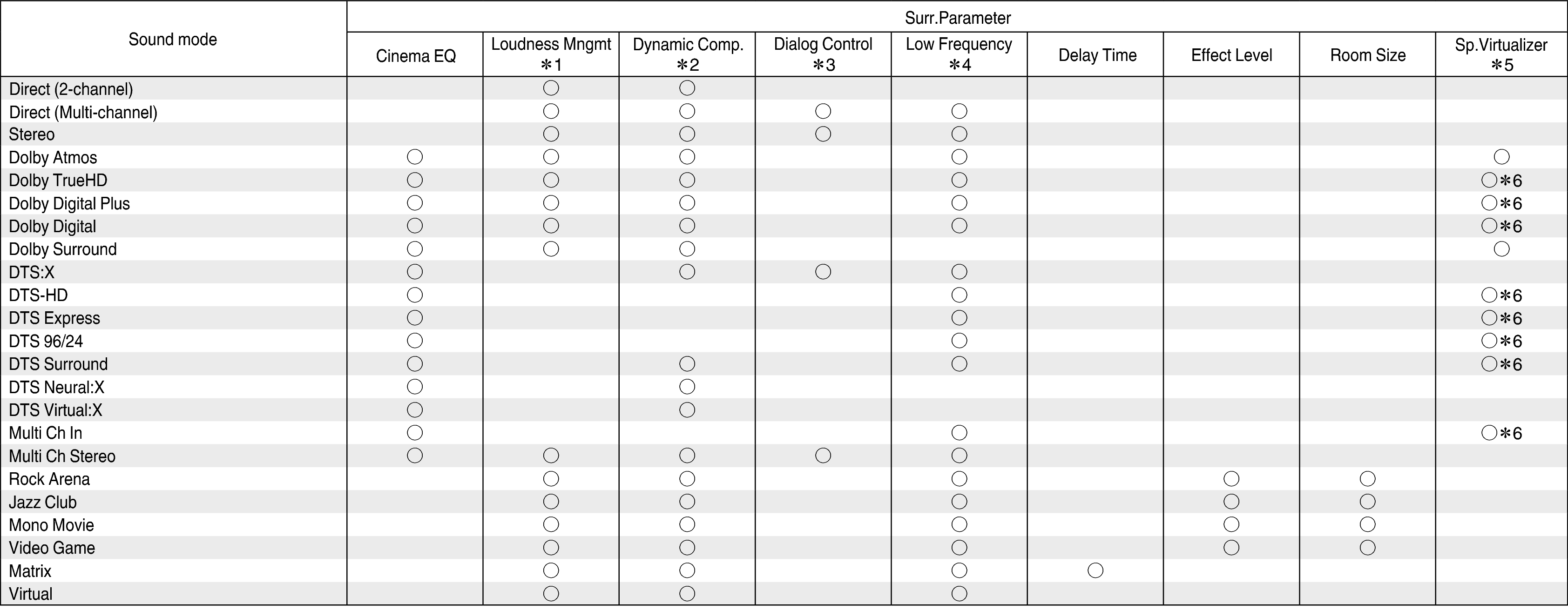The image size is (1568, 610).
Task: Select the Cinema EQ circle for Dolby Atmos
Action: click(x=414, y=157)
